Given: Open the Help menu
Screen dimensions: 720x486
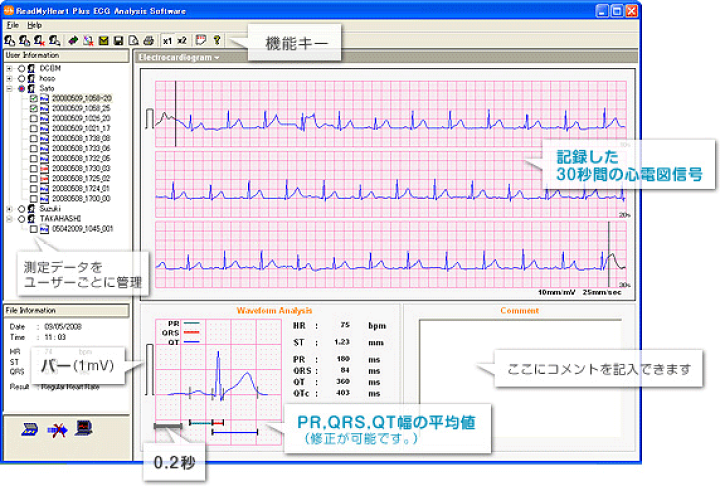Looking at the screenshot, I should tap(34, 25).
